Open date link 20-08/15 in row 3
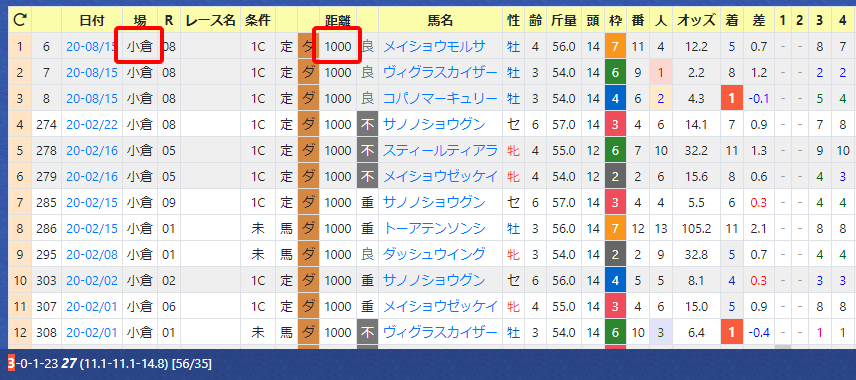This screenshot has width=856, height=380. tap(92, 99)
